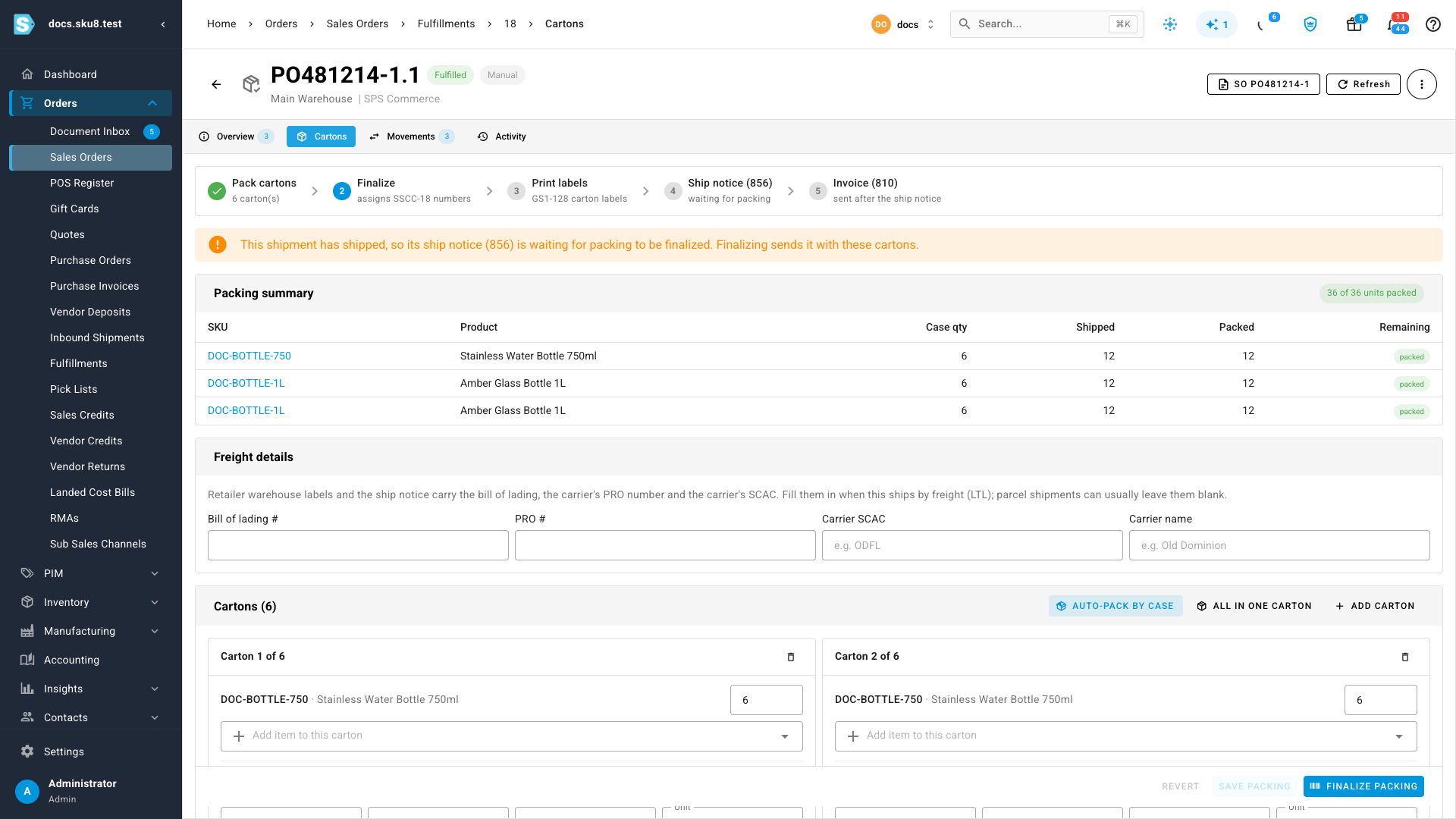Viewport: 1456px width, 819px height.
Task: Switch to the Movements tab
Action: (x=411, y=136)
